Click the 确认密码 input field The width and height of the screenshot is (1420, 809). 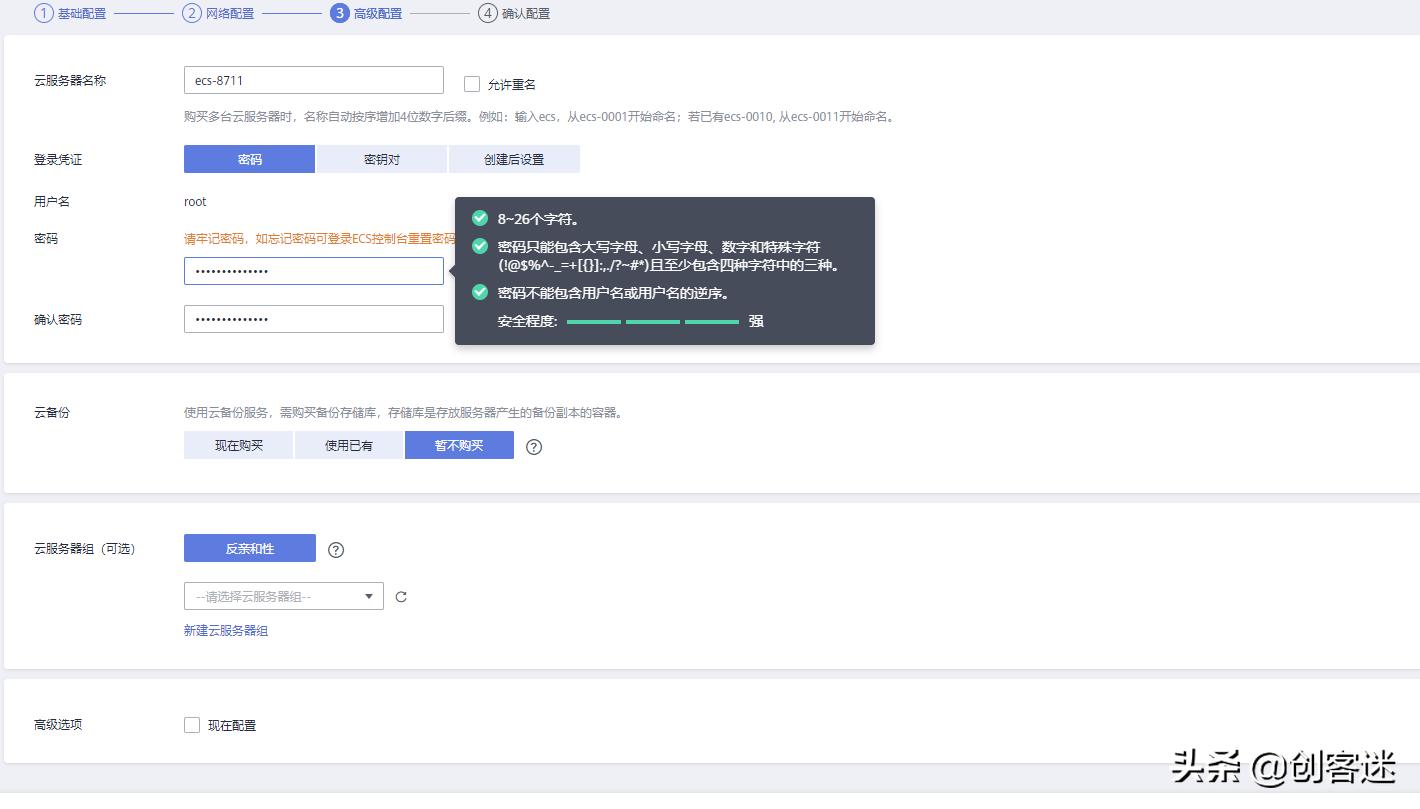[313, 318]
